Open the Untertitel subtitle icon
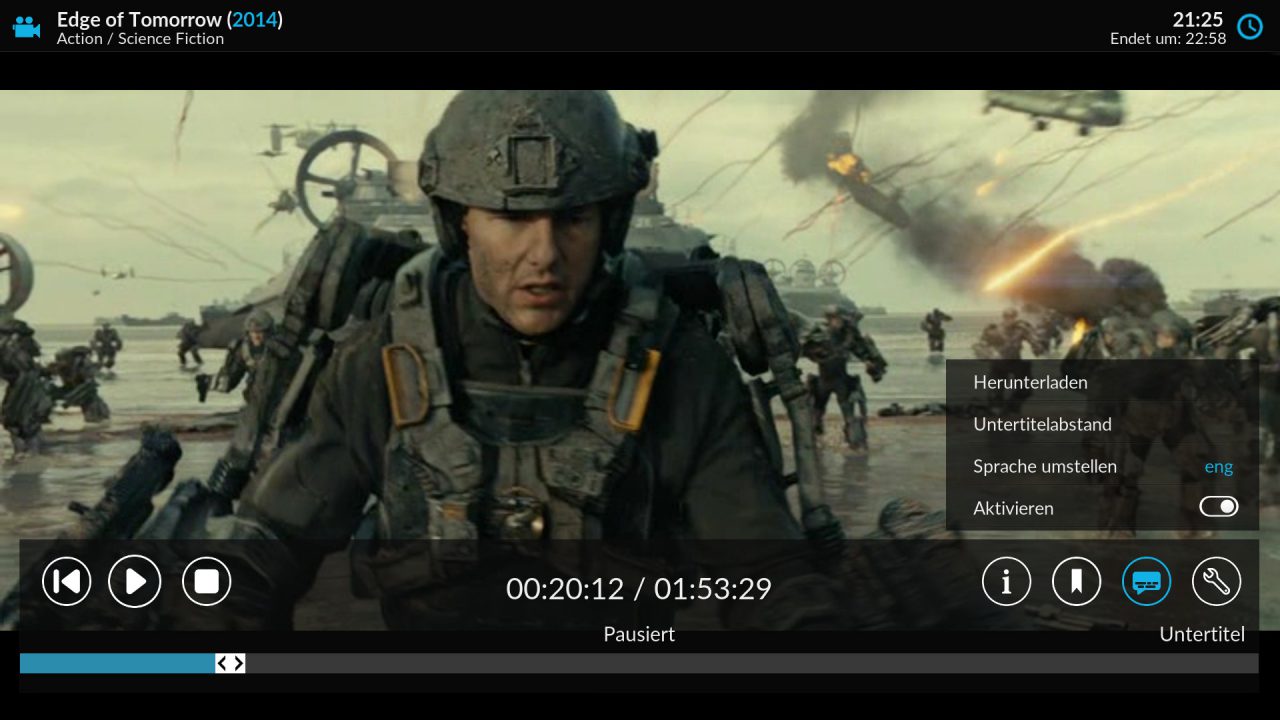Viewport: 1280px width, 720px height. (1146, 581)
